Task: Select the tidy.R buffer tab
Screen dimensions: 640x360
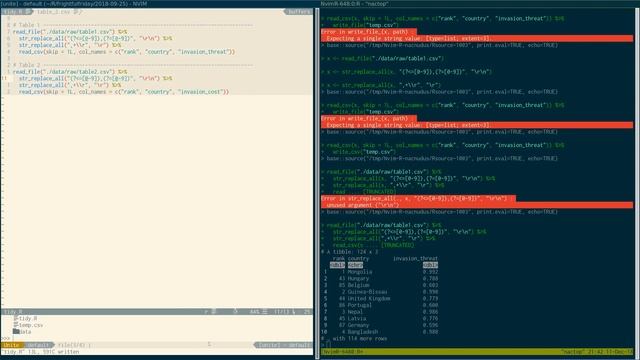Action: 16,12
